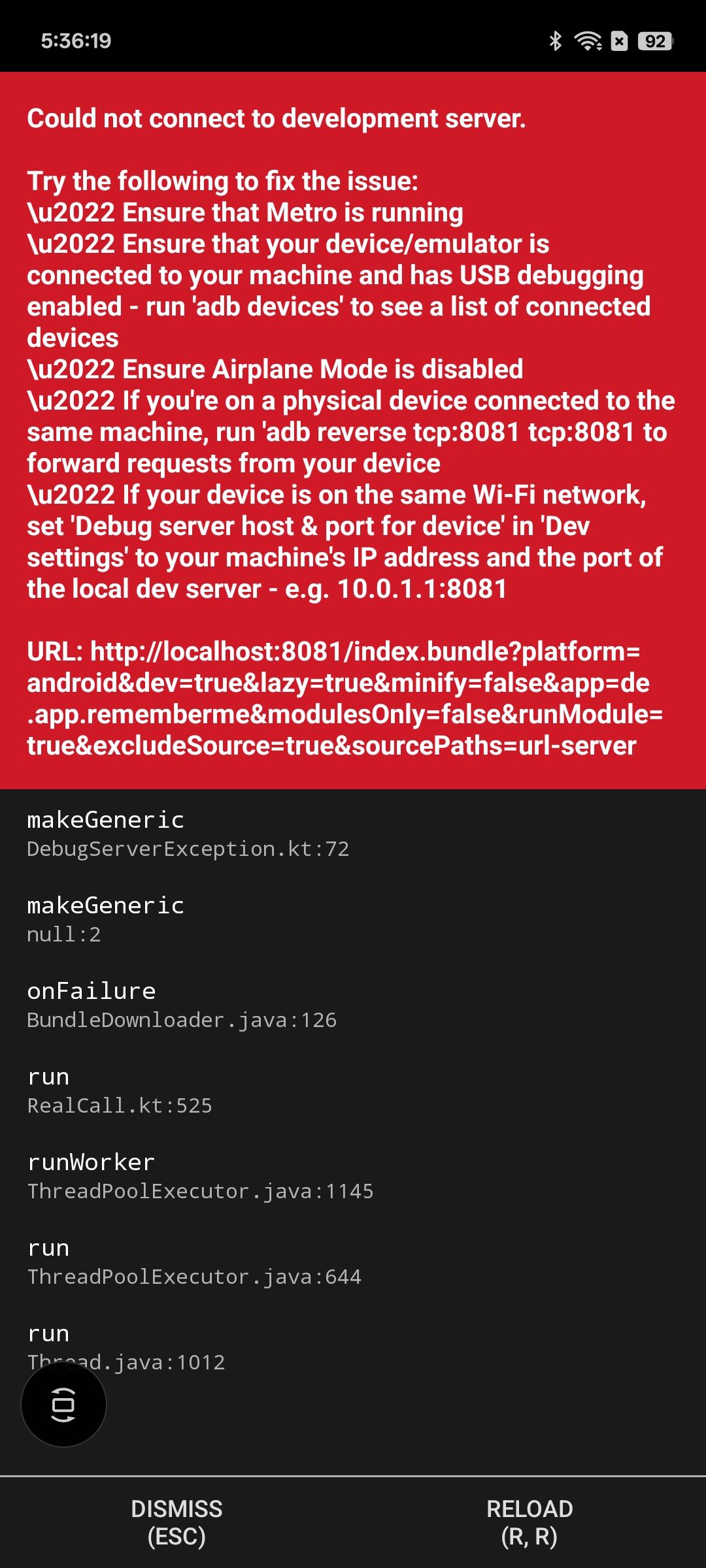Tap the DISMISS (ESC) button

pyautogui.click(x=176, y=1522)
